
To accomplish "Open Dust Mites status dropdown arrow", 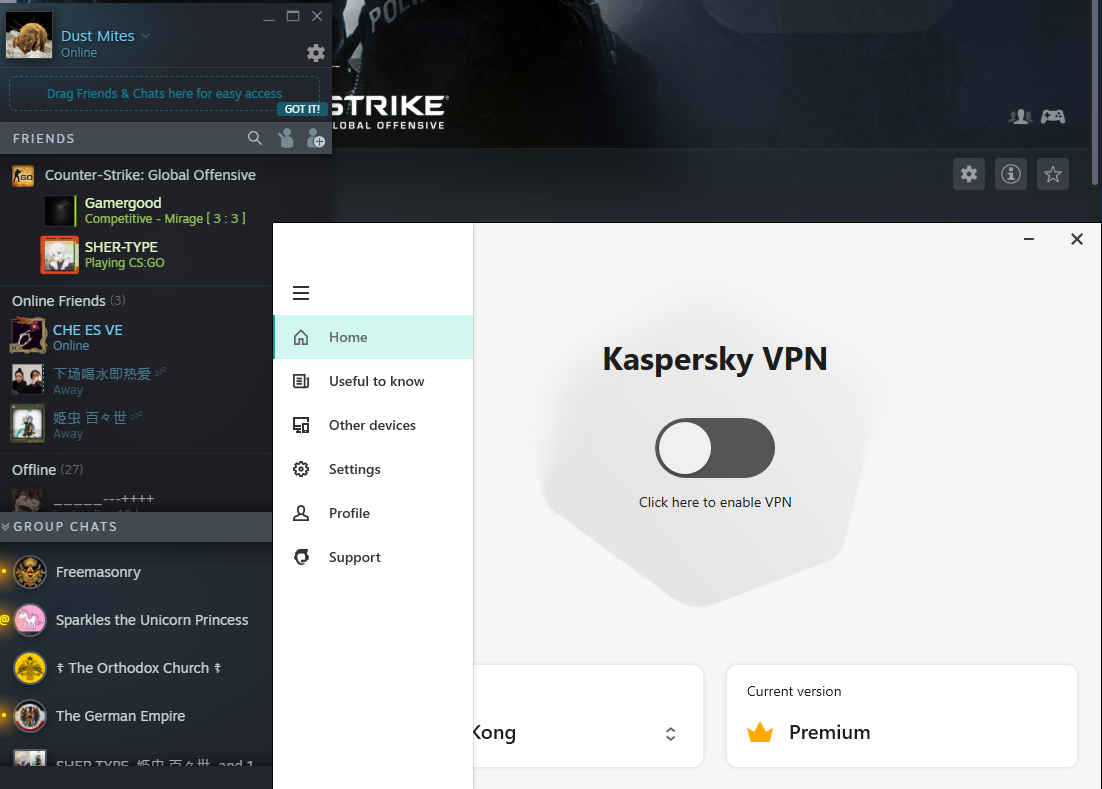I will pos(145,35).
